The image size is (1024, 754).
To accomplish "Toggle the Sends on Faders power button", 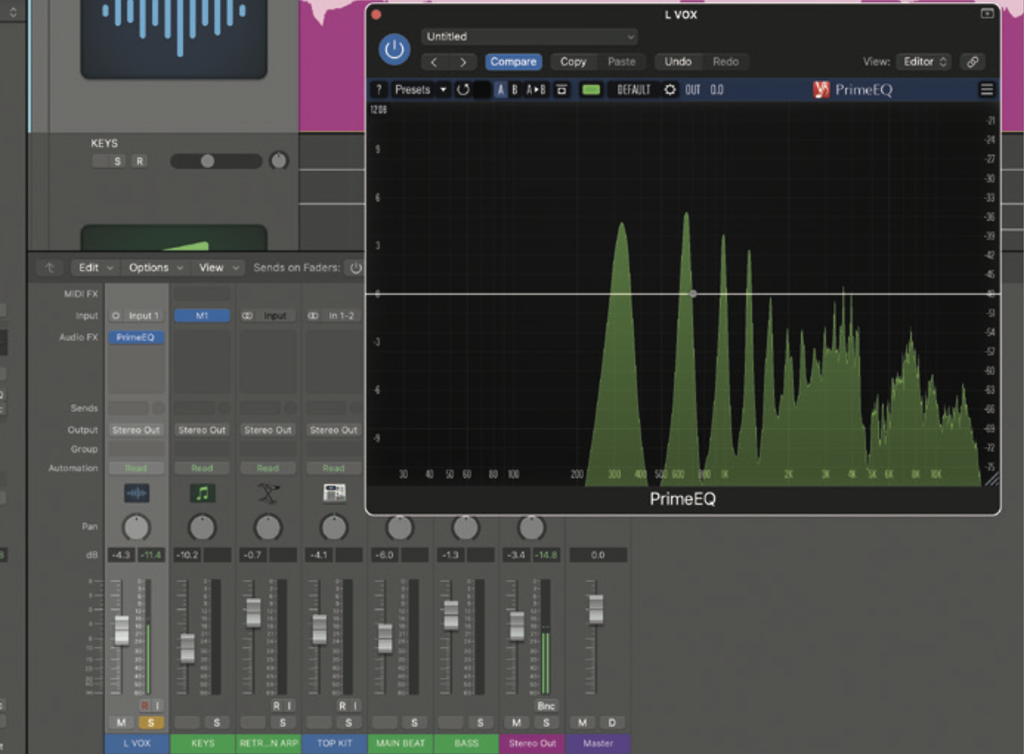I will (357, 267).
